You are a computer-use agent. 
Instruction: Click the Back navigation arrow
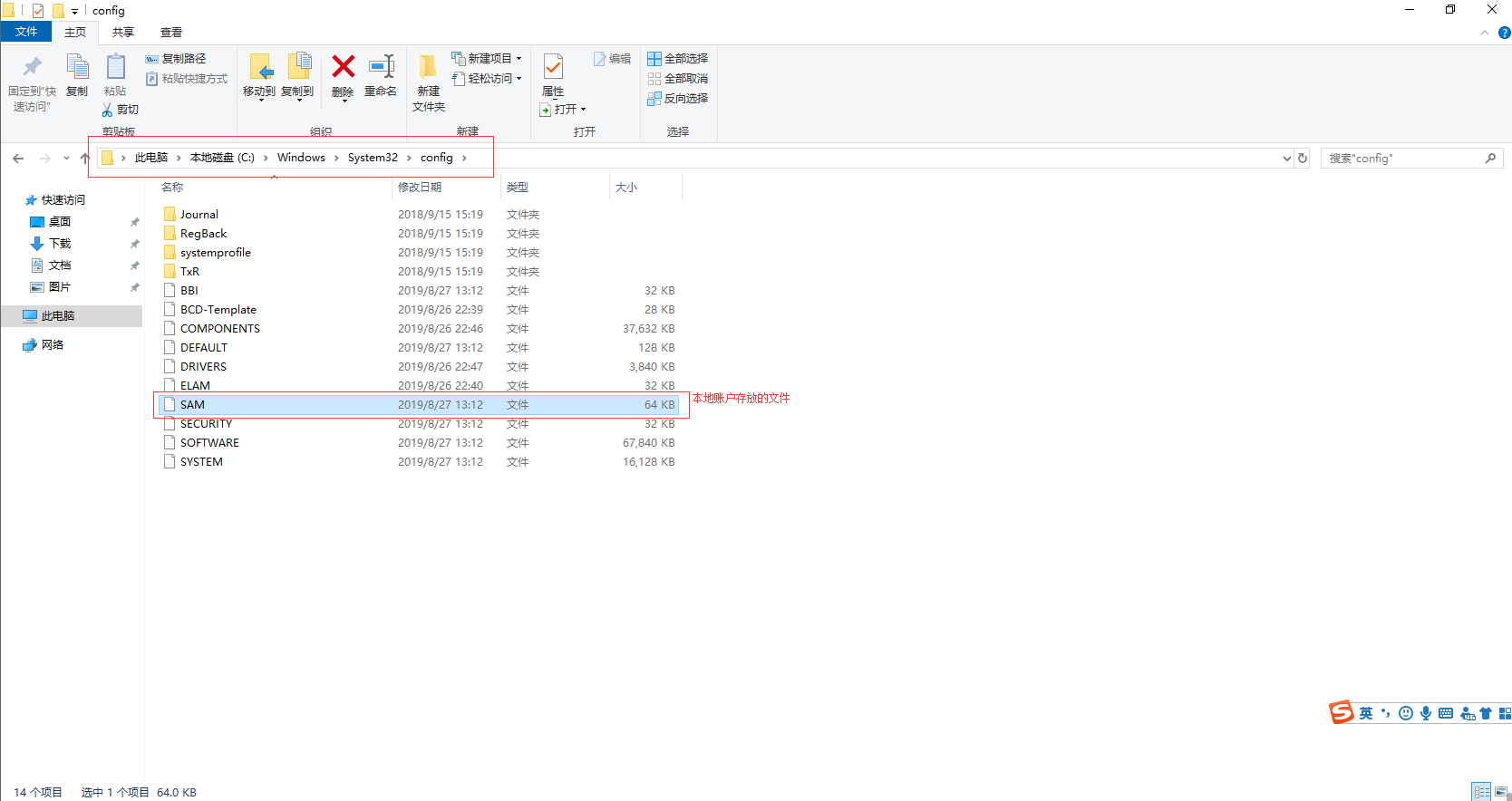click(x=18, y=158)
